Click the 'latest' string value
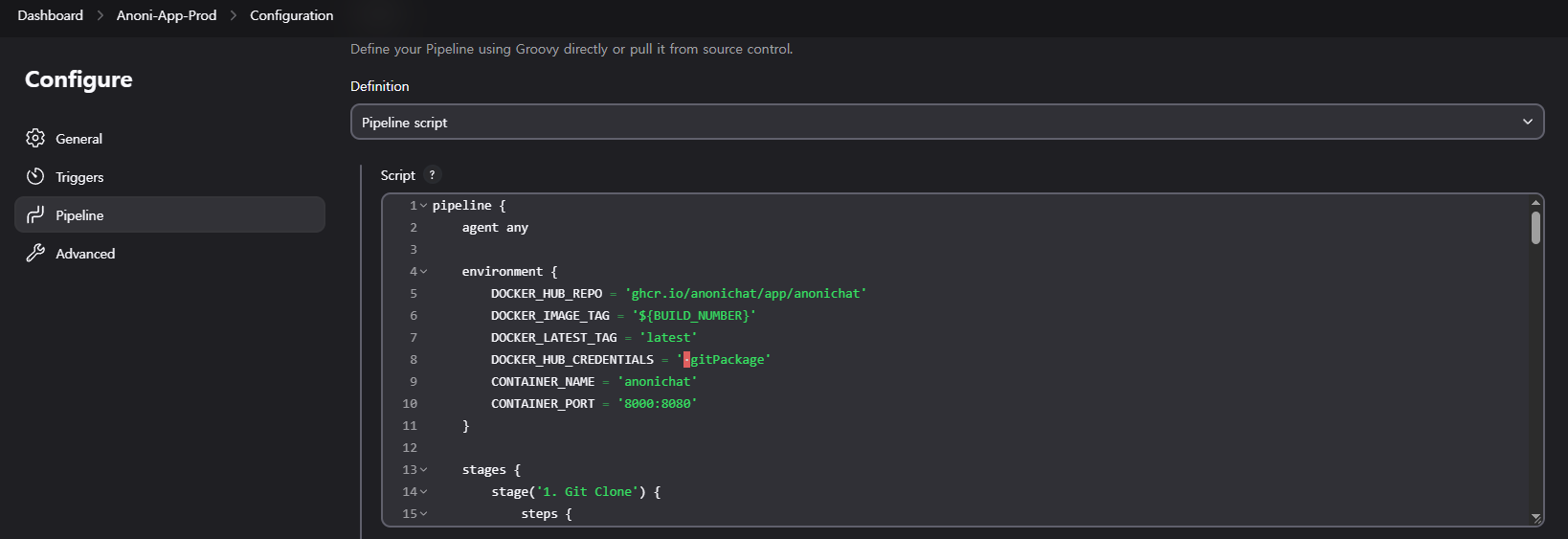1568x539 pixels. (668, 338)
